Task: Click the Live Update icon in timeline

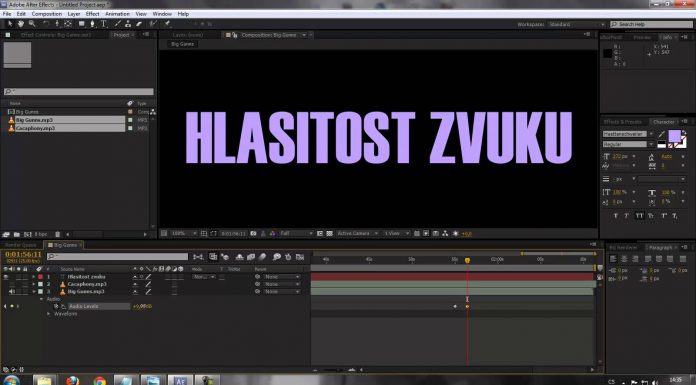Action: 213,257
